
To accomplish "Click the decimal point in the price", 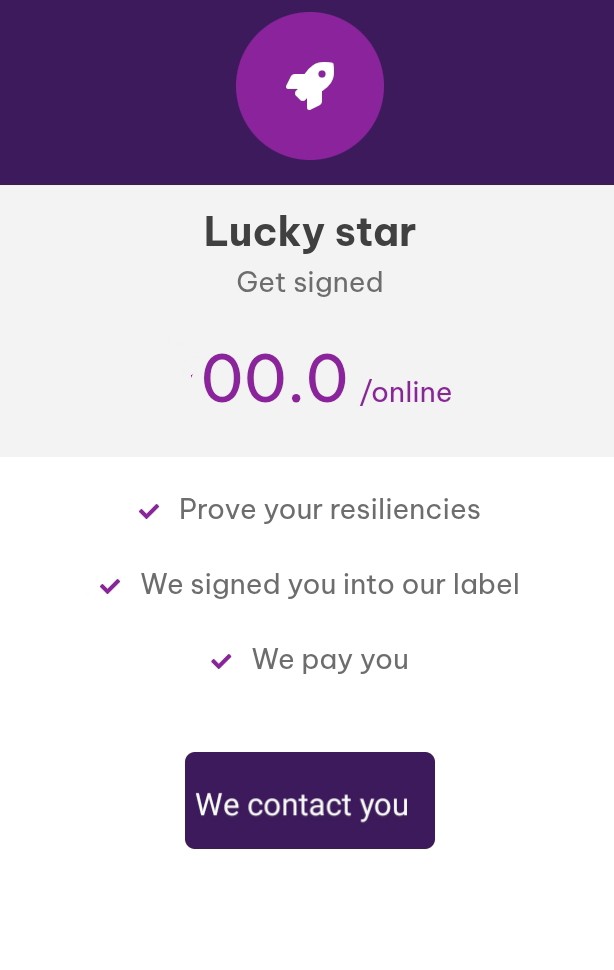I will [x=296, y=398].
